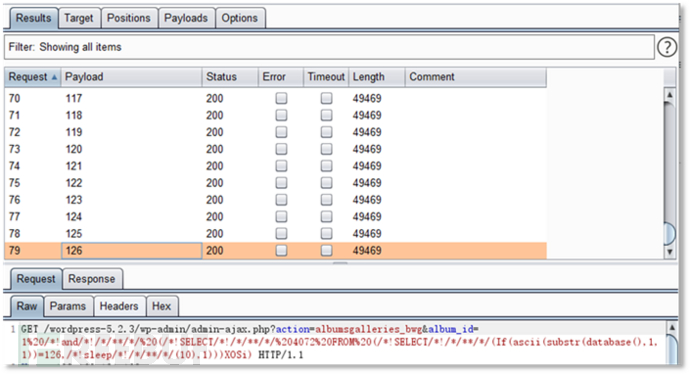Switch to the Payloads tab
690x374 pixels.
coord(186,18)
